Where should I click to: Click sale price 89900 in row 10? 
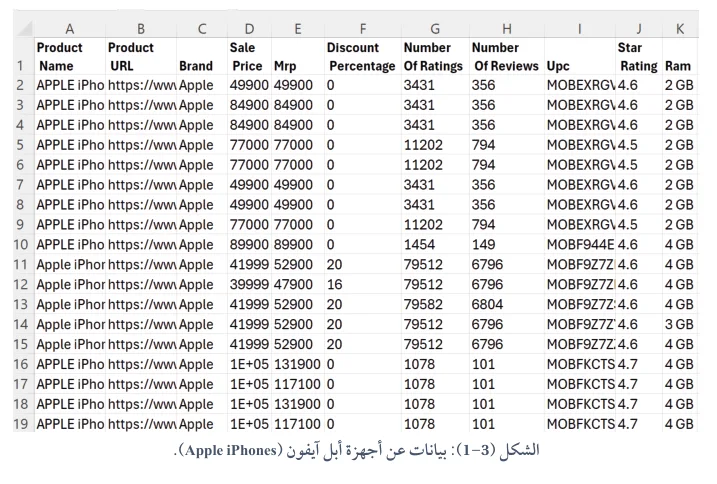pos(249,245)
